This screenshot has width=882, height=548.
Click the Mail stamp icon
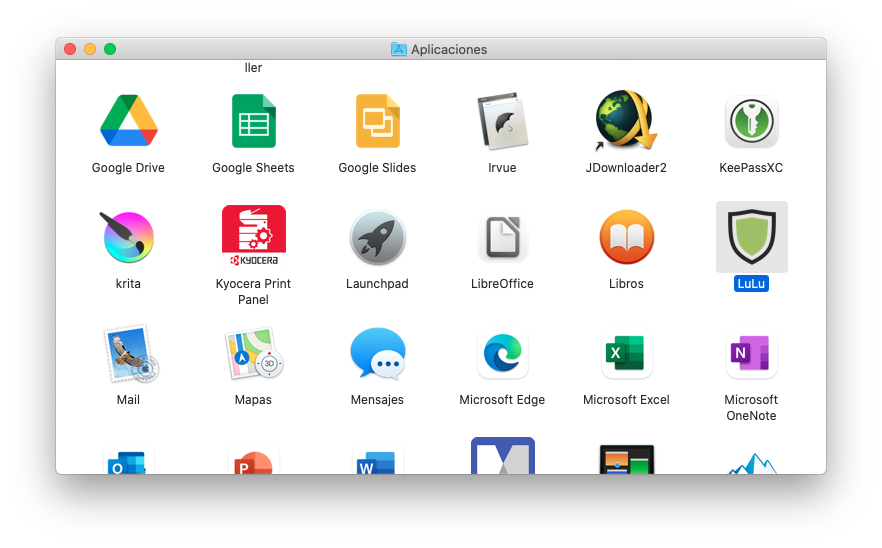130,354
